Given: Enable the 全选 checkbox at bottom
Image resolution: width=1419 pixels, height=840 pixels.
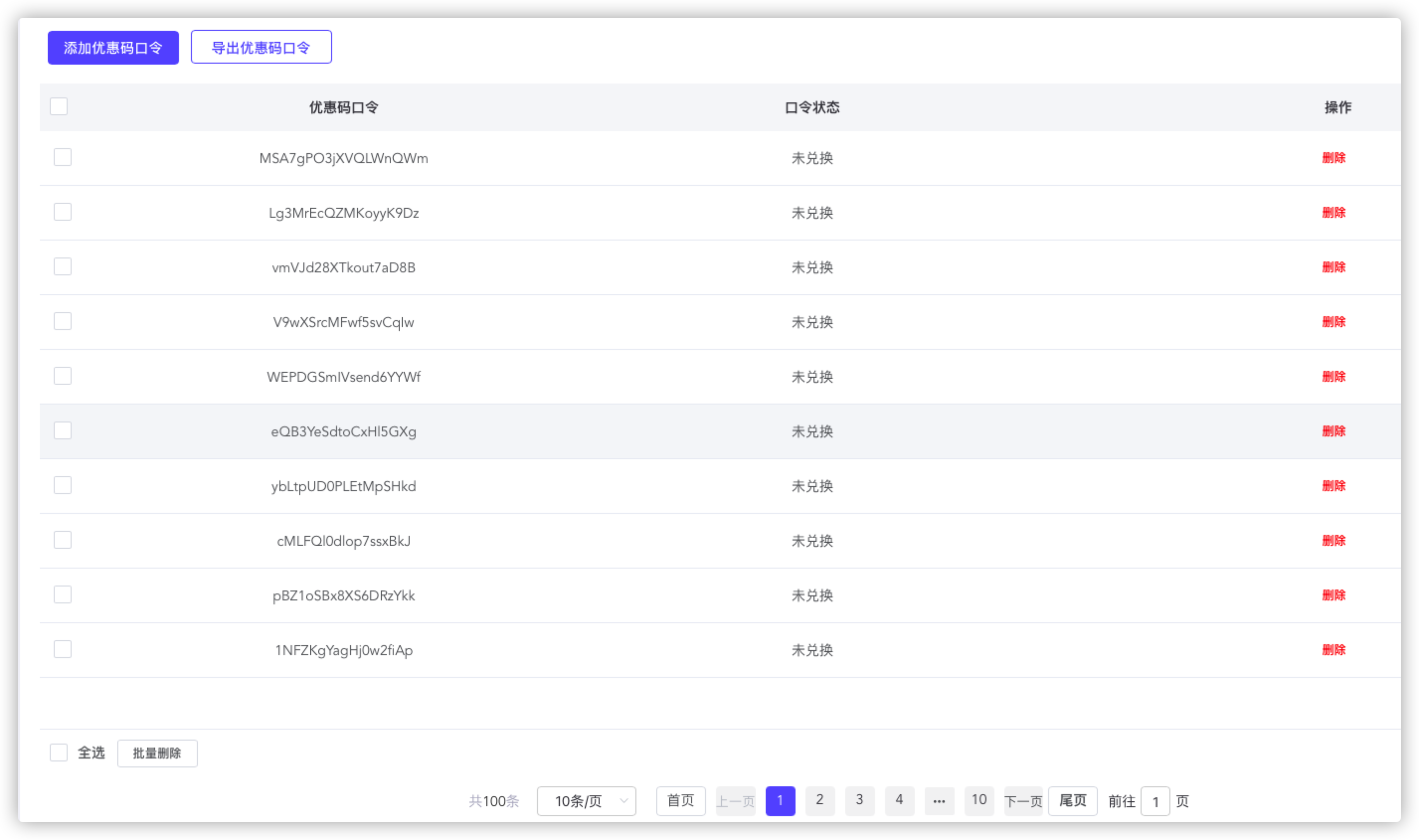Looking at the screenshot, I should click(58, 752).
